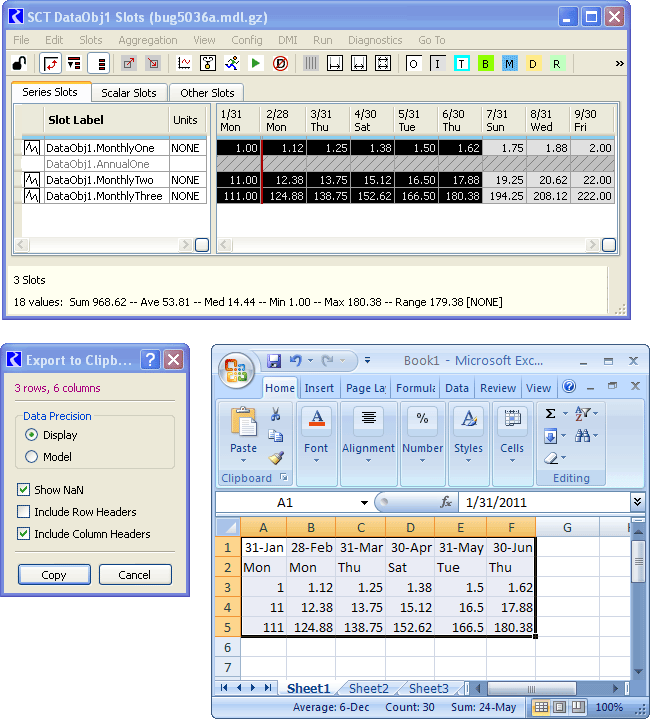This screenshot has height=719, width=650.
Task: Switch Excel to Normal view status icon
Action: point(542,707)
